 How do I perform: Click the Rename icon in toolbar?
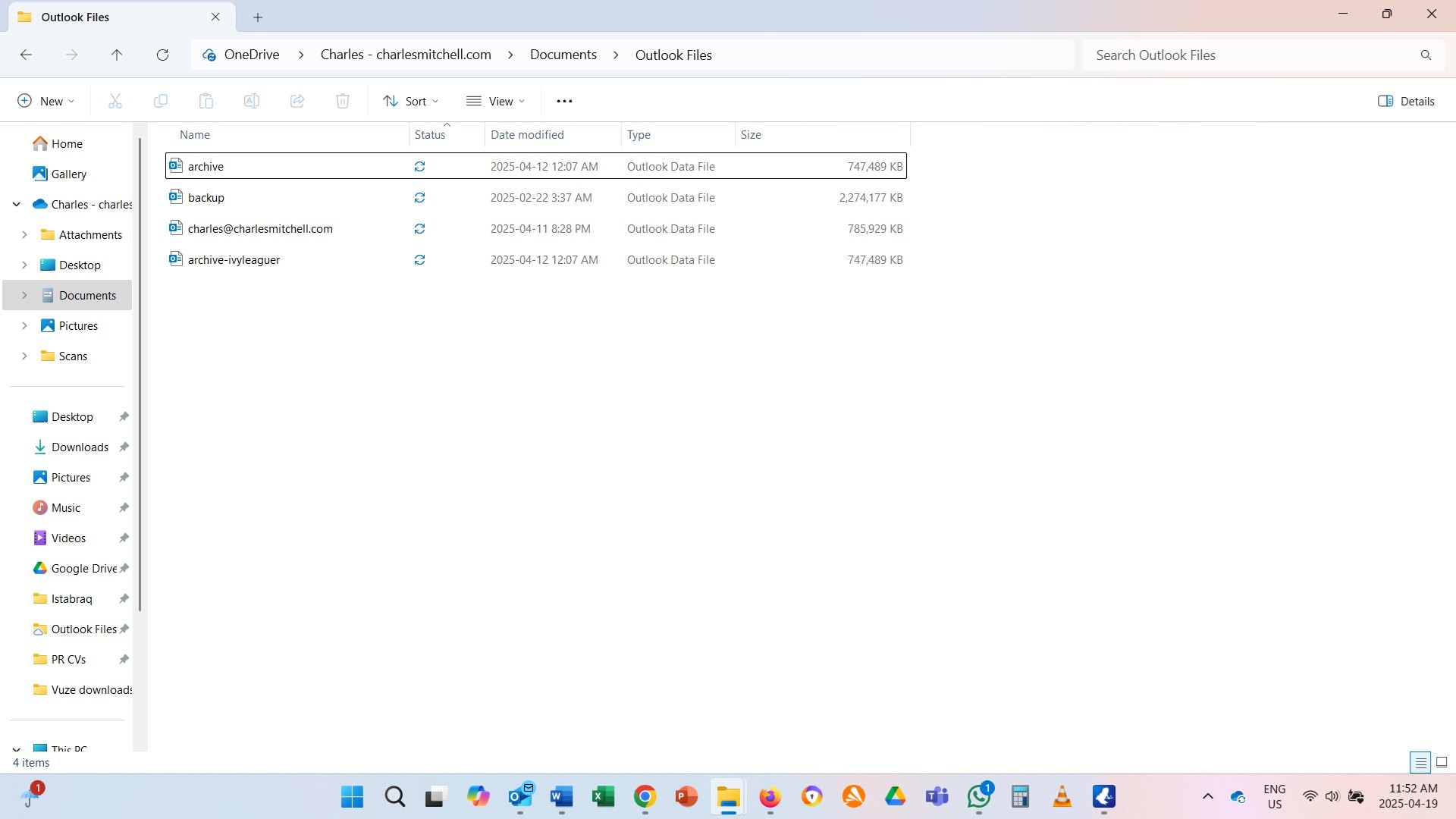tap(252, 101)
